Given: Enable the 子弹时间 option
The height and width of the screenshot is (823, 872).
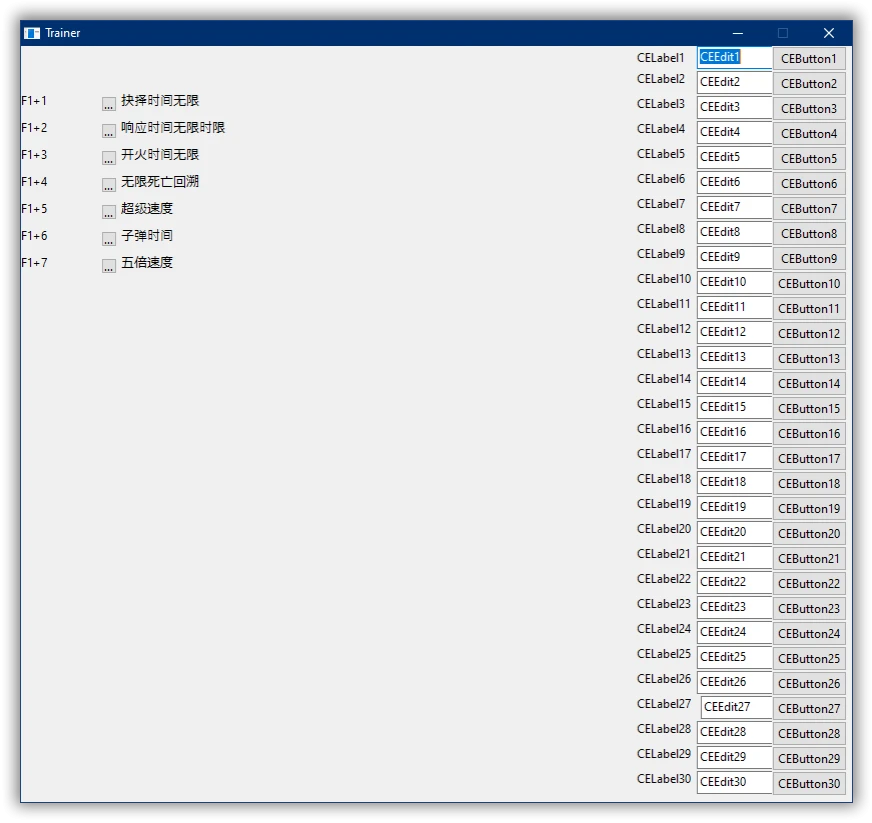Looking at the screenshot, I should point(108,239).
